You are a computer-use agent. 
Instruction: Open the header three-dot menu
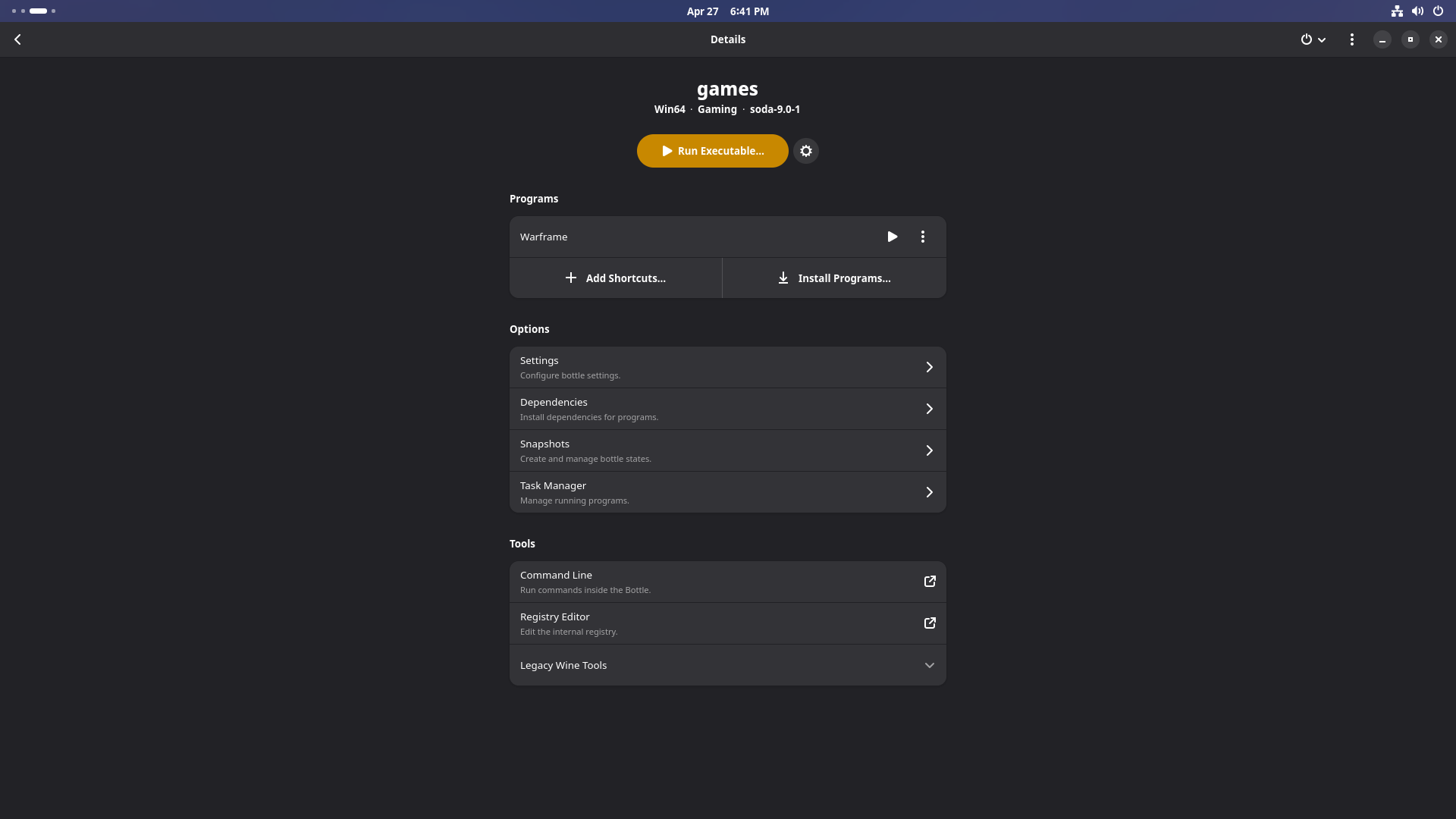point(1351,39)
